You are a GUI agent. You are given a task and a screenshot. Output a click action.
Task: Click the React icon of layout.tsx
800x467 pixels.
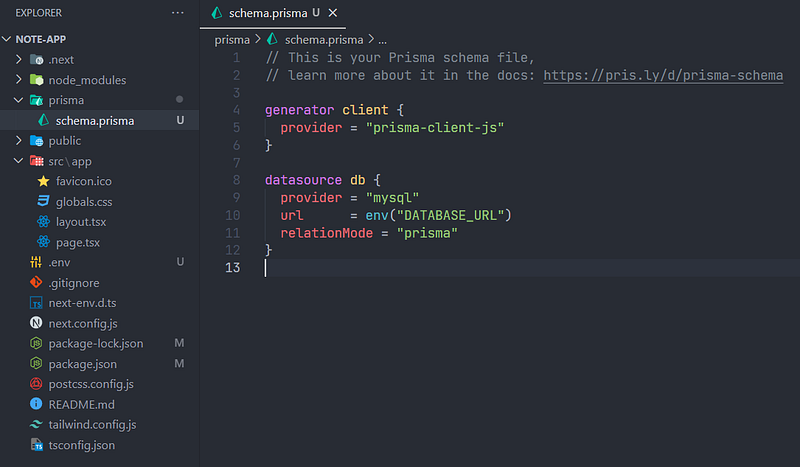43,222
